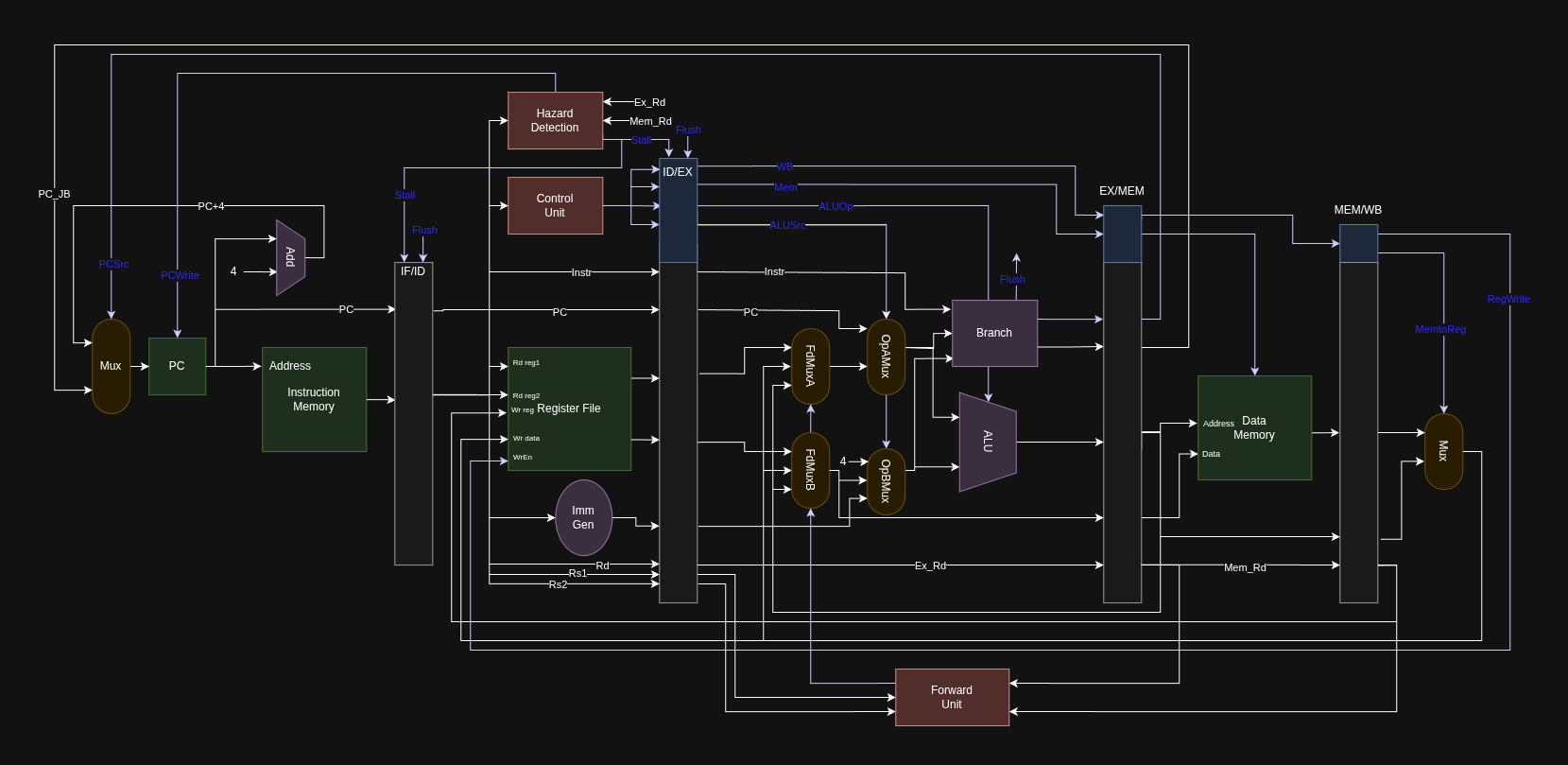Select the ID/EX pipeline register
The width and height of the screenshot is (1568, 765).
678,380
